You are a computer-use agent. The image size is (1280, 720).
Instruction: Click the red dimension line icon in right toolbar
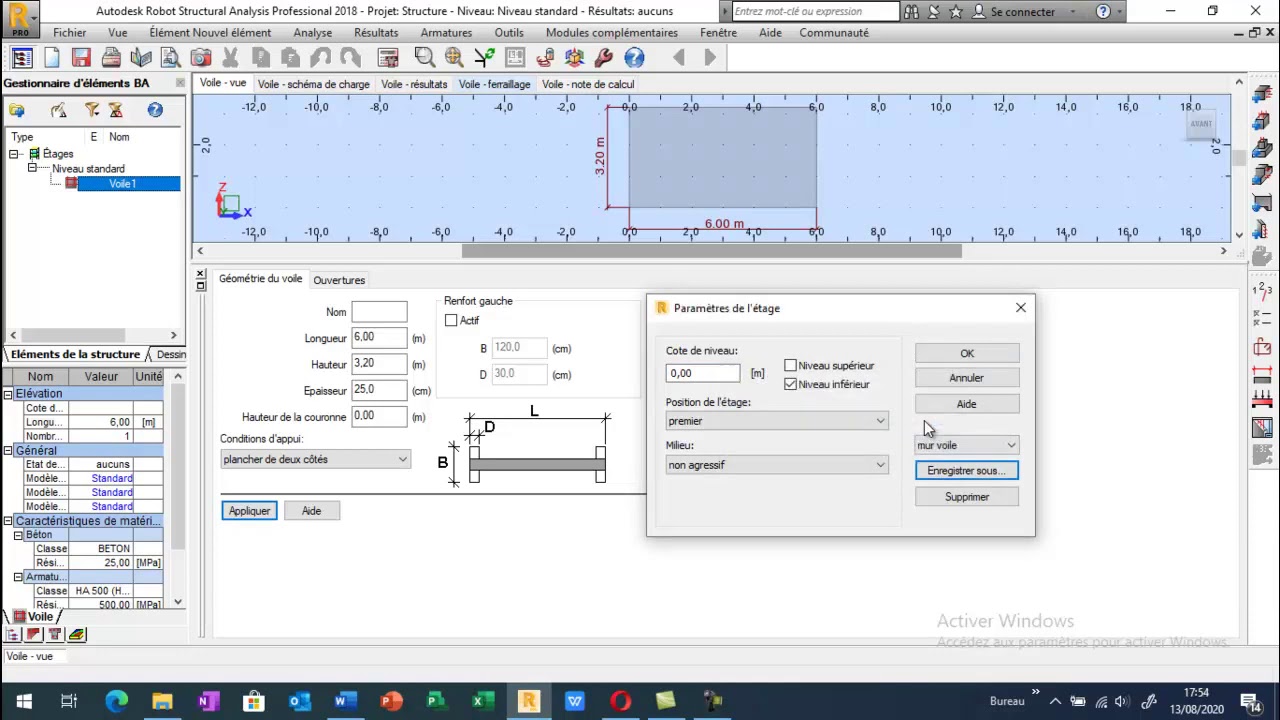pyautogui.click(x=1262, y=375)
